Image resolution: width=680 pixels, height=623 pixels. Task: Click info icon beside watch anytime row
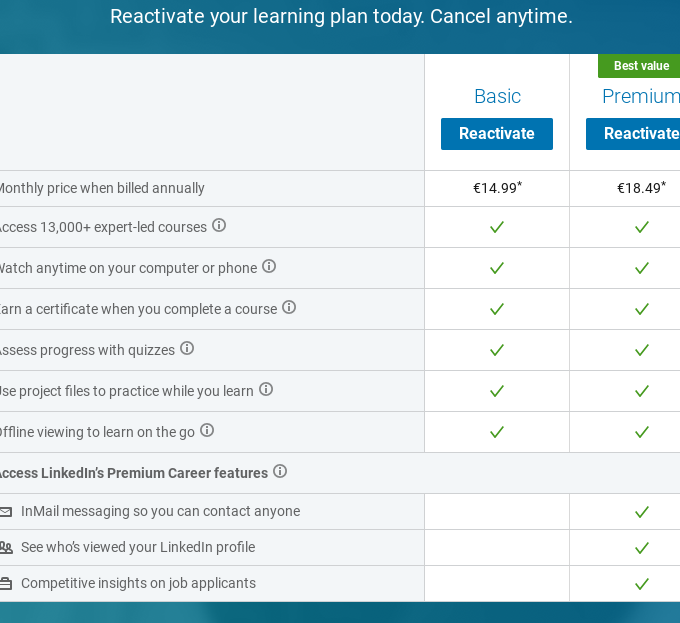point(269,267)
